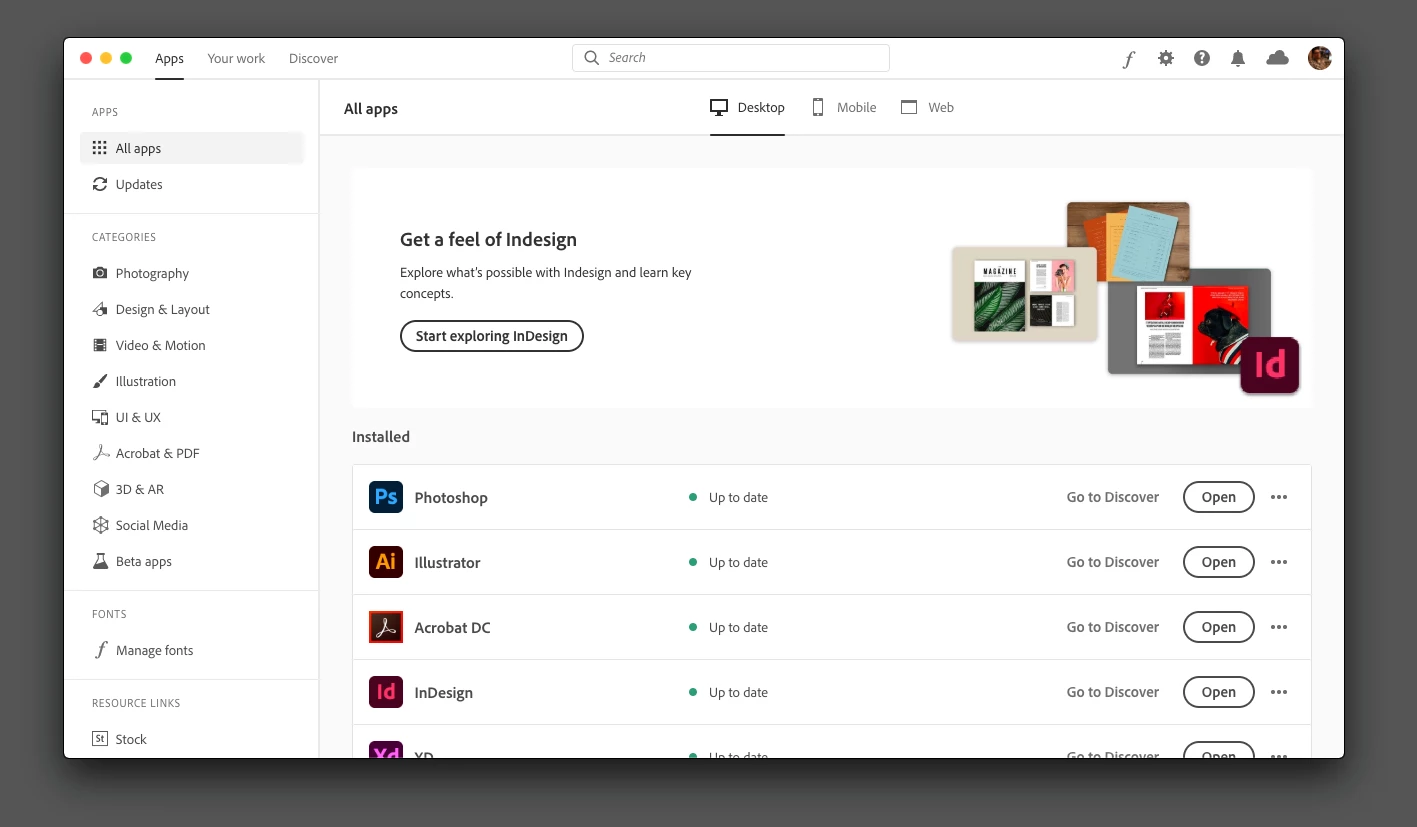
Task: Click the magazine layout thumbnail in banner
Action: pos(1024,294)
